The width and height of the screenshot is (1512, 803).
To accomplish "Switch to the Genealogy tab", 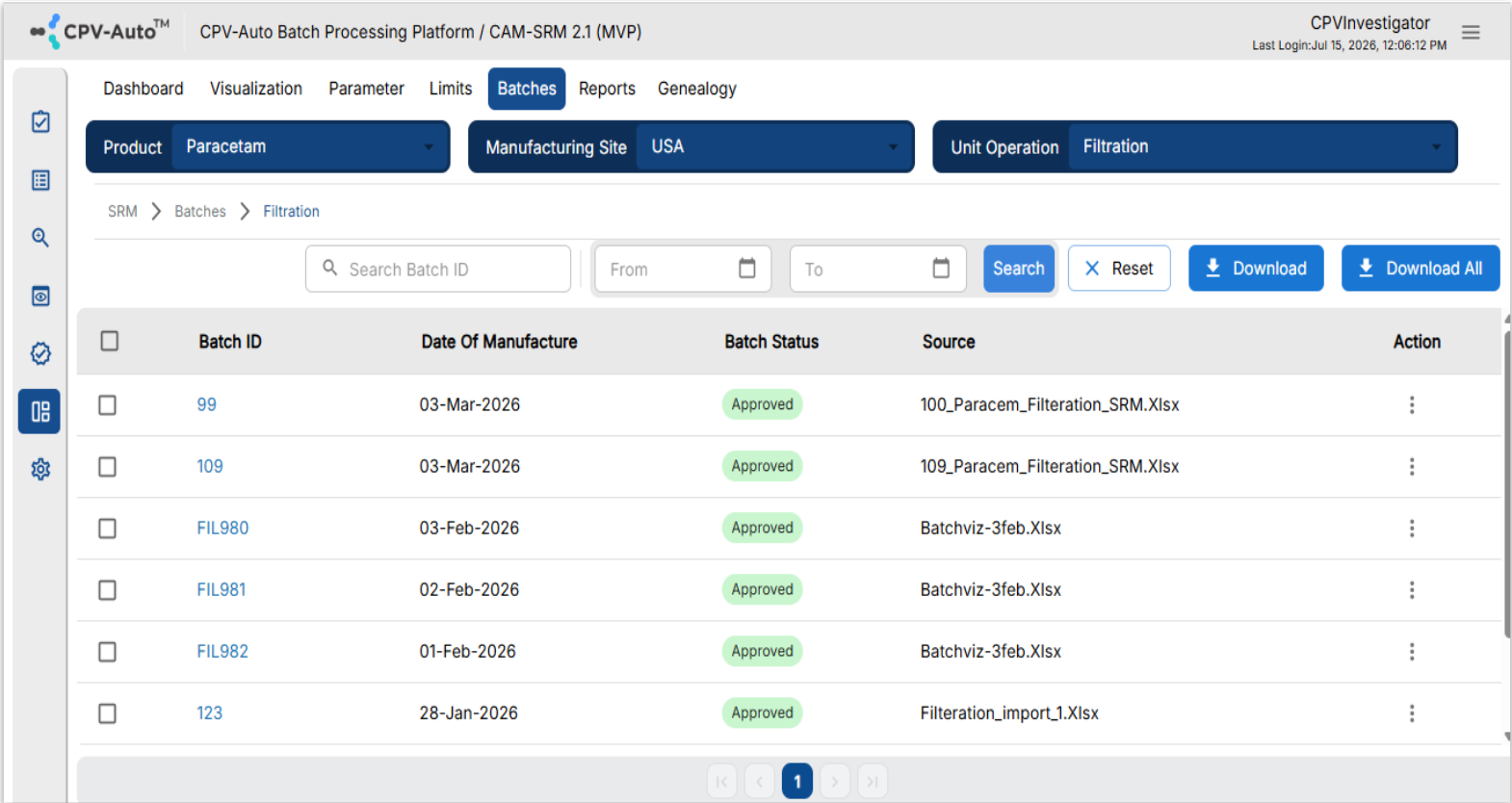I will [697, 89].
